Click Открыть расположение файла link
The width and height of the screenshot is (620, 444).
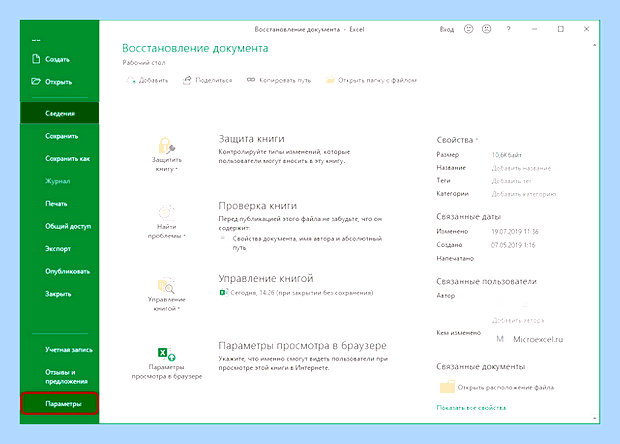506,387
